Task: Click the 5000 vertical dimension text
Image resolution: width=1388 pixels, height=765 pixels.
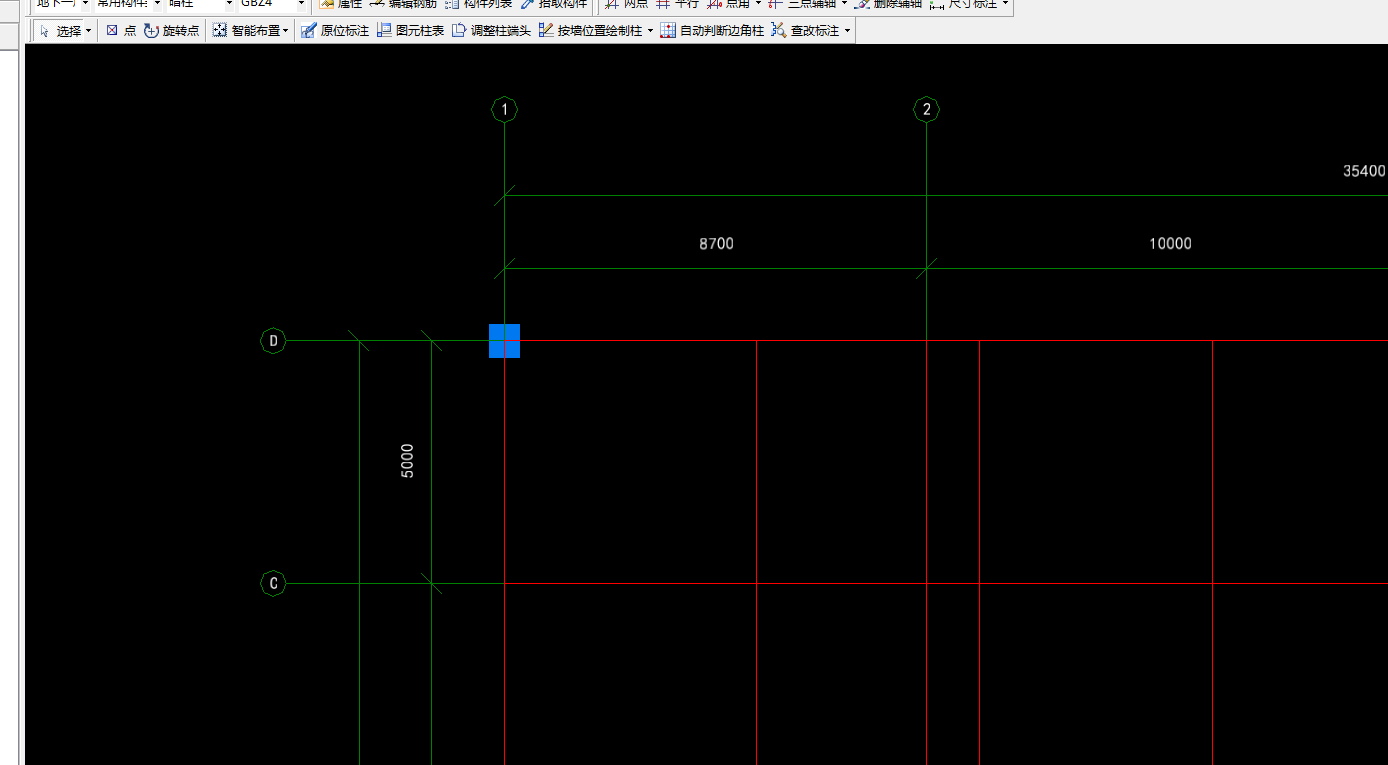Action: (407, 461)
